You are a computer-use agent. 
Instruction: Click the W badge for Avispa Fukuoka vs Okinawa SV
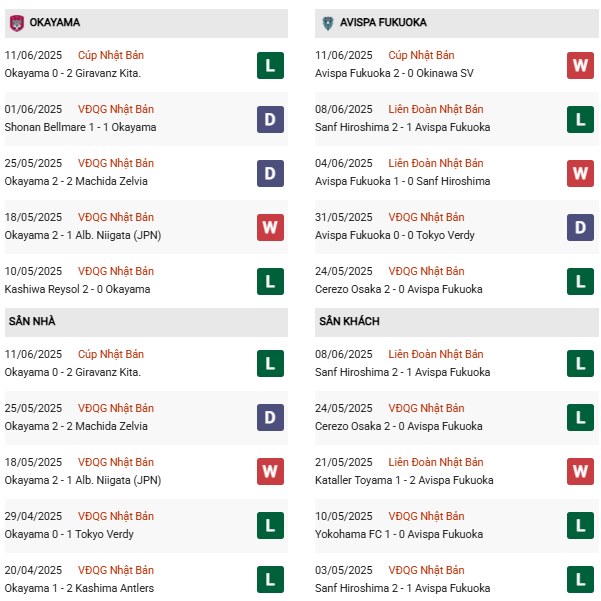(x=580, y=65)
